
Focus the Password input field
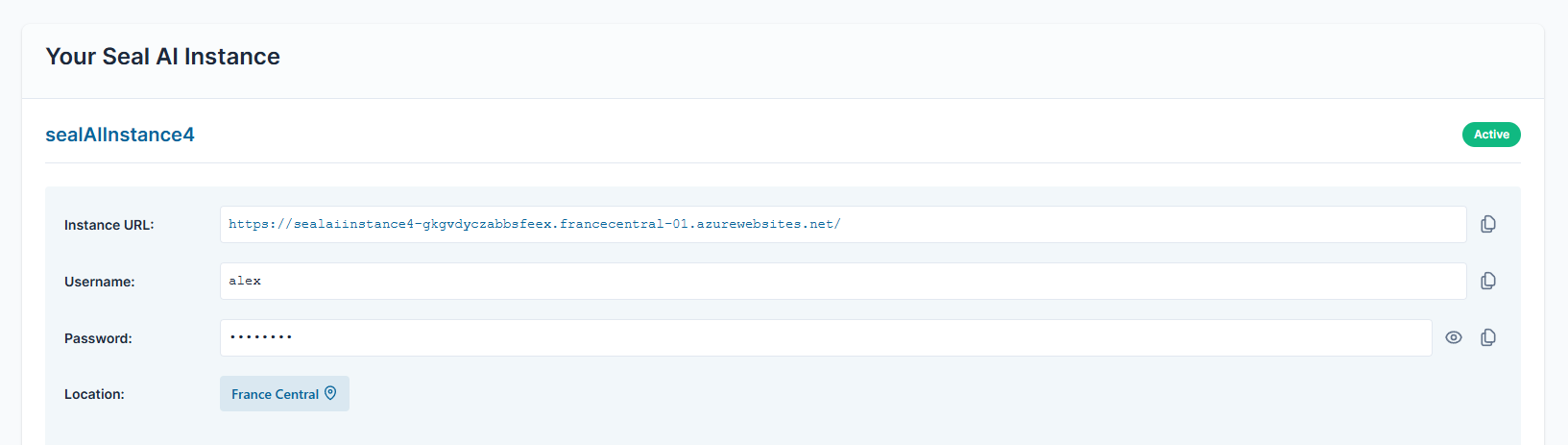point(826,337)
